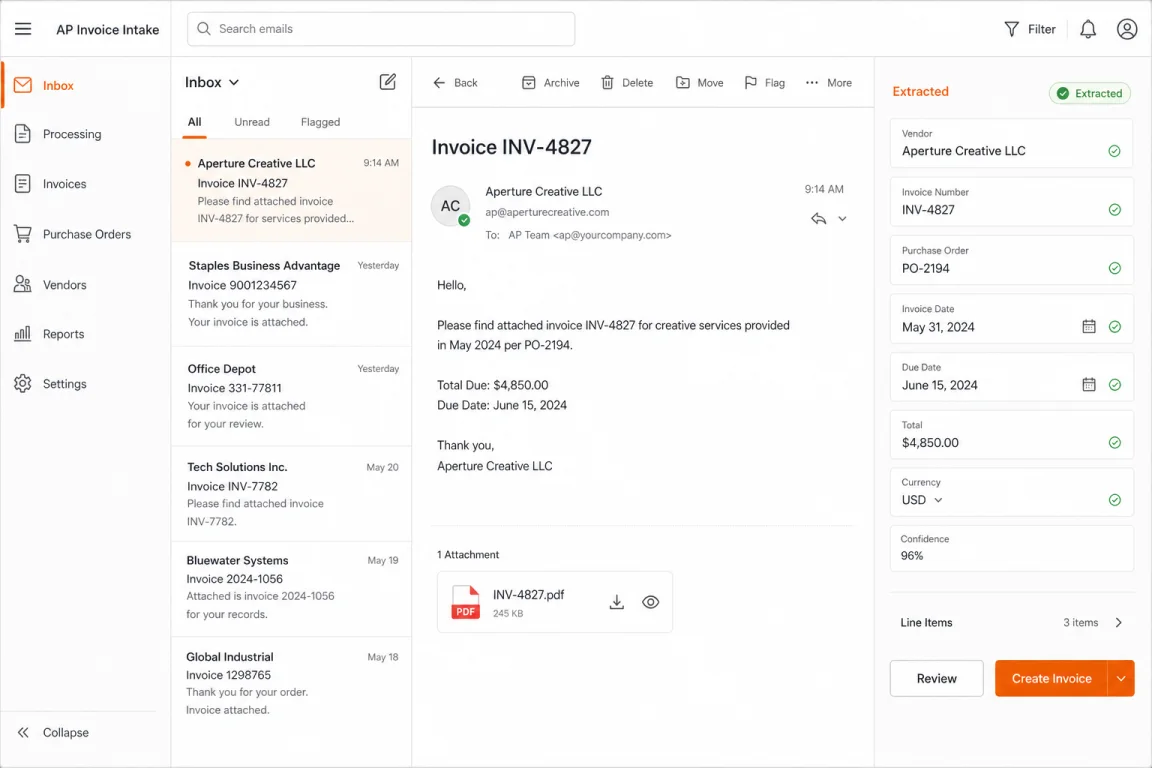Viewport: 1152px width, 768px height.
Task: Open Bluewater Systems email
Action: [292, 589]
